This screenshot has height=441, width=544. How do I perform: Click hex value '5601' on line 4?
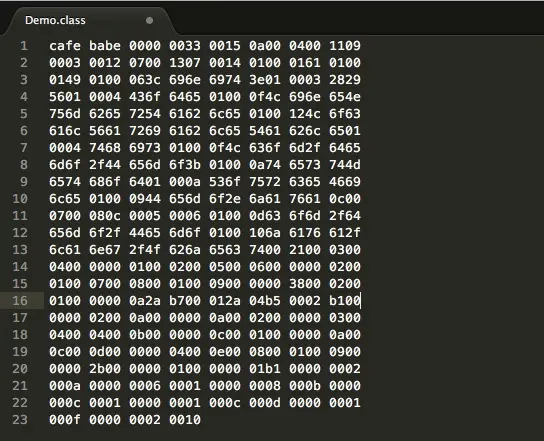[65, 96]
